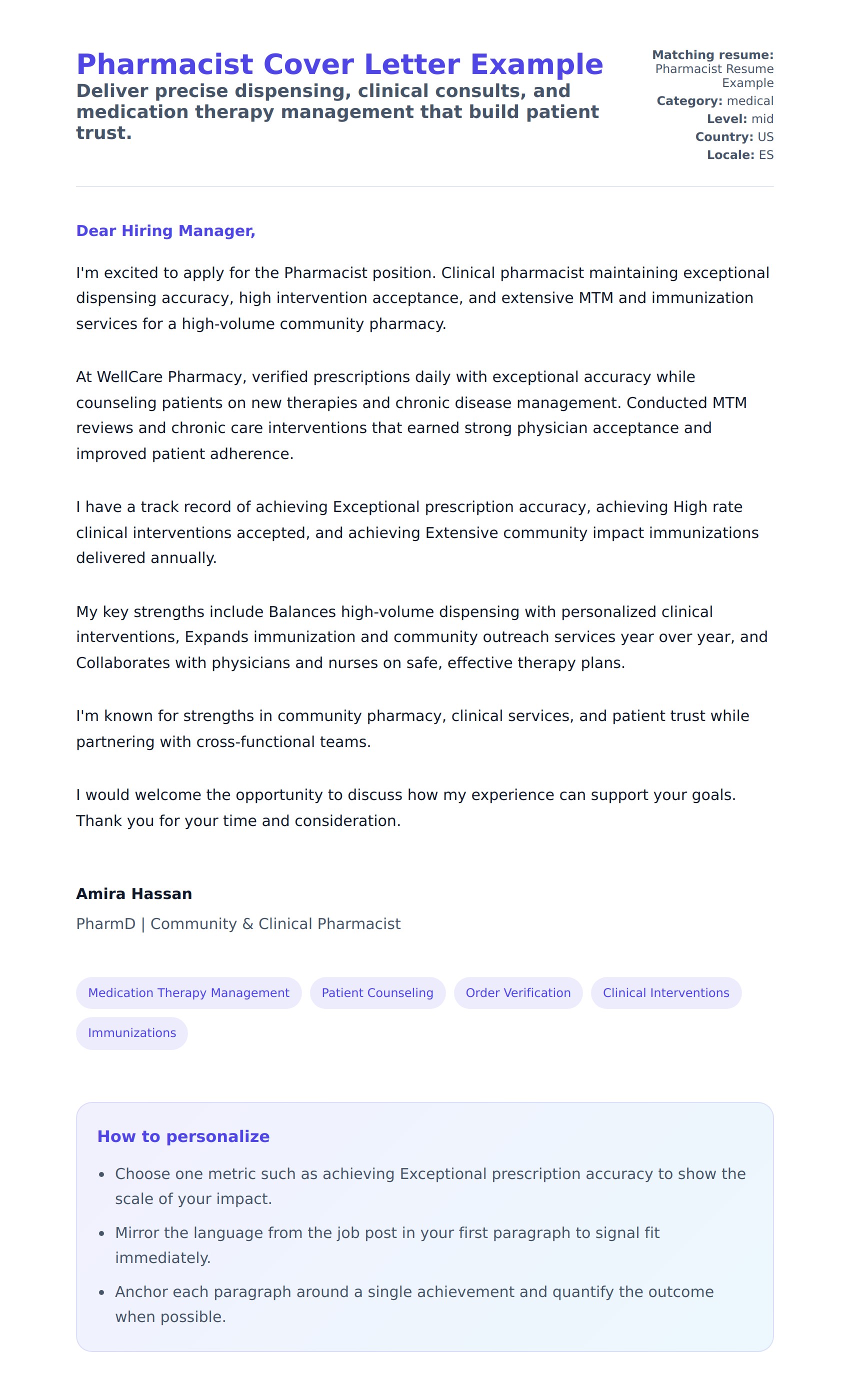850x1400 pixels.
Task: Click the Country: US label
Action: (734, 137)
